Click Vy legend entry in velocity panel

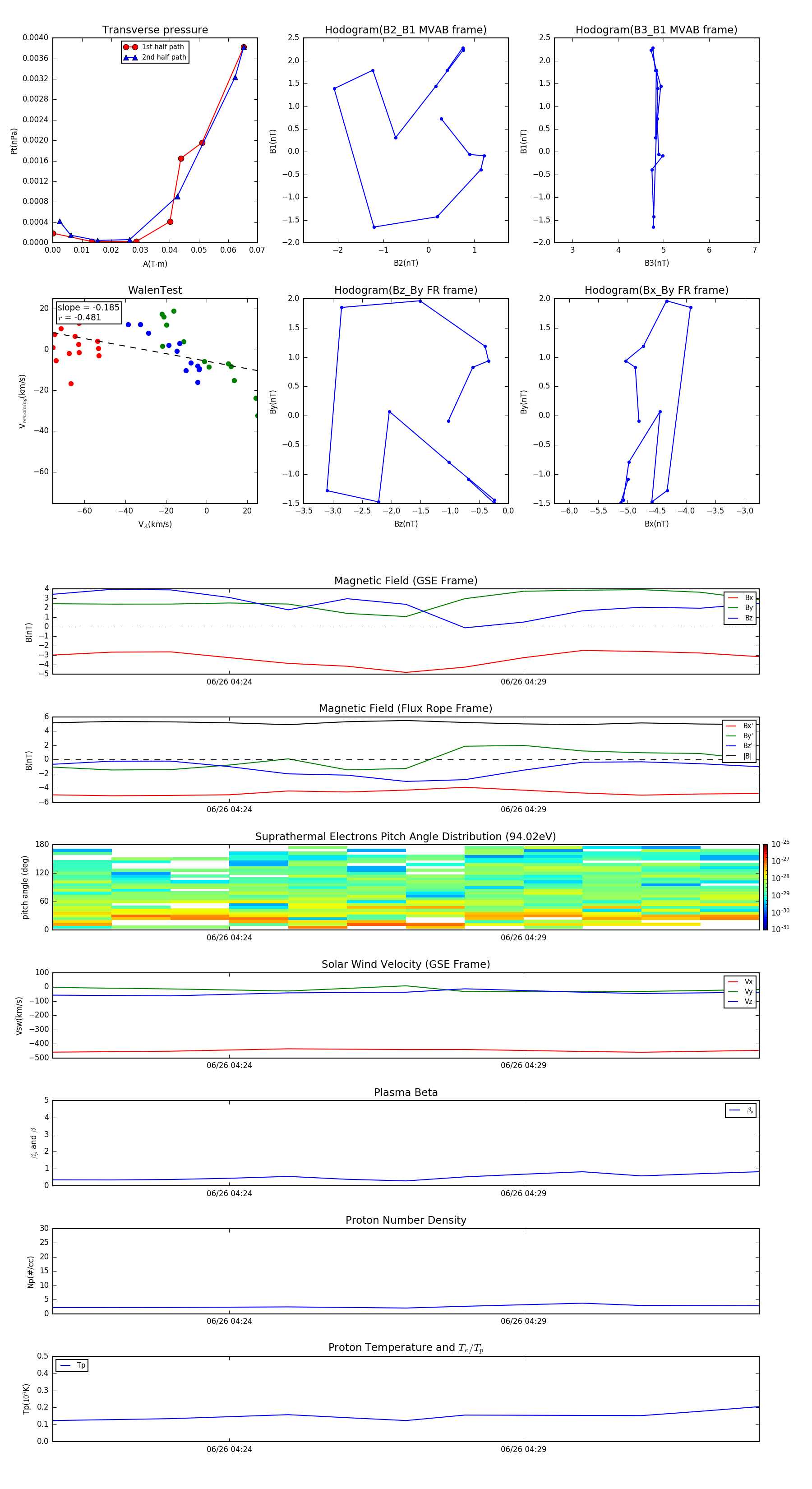740,991
